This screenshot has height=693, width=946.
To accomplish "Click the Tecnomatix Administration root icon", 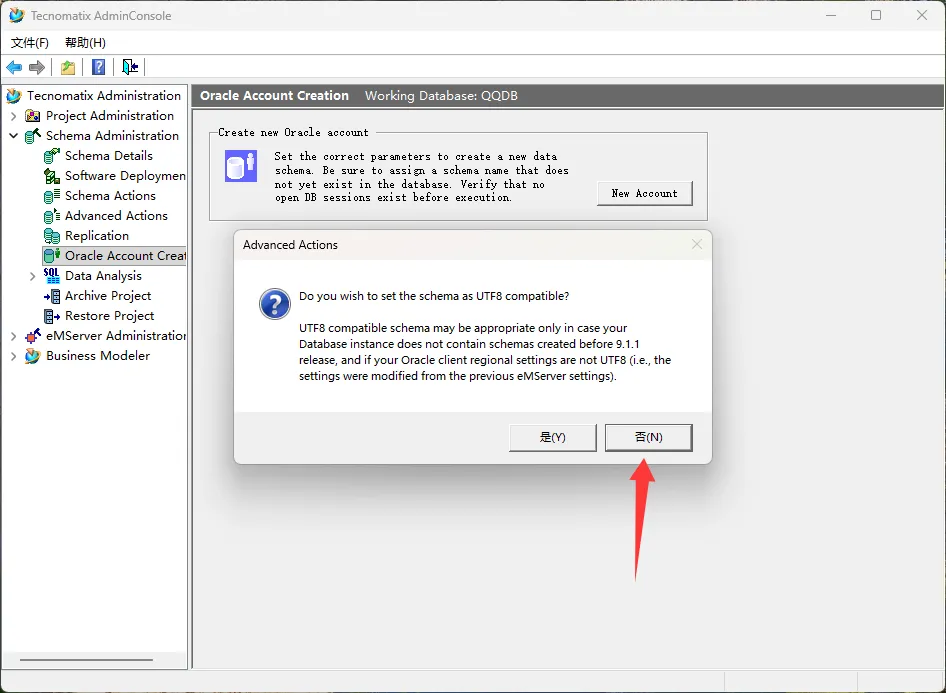I will tap(14, 96).
